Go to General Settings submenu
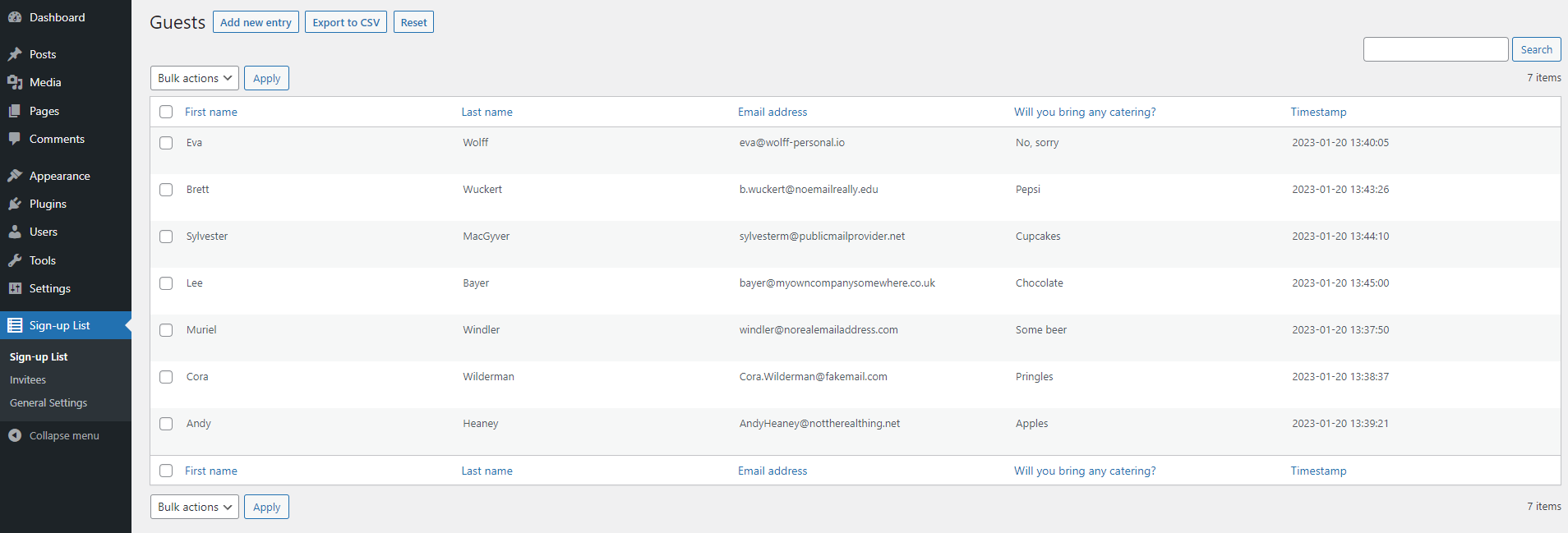The width and height of the screenshot is (1568, 533). coord(48,402)
